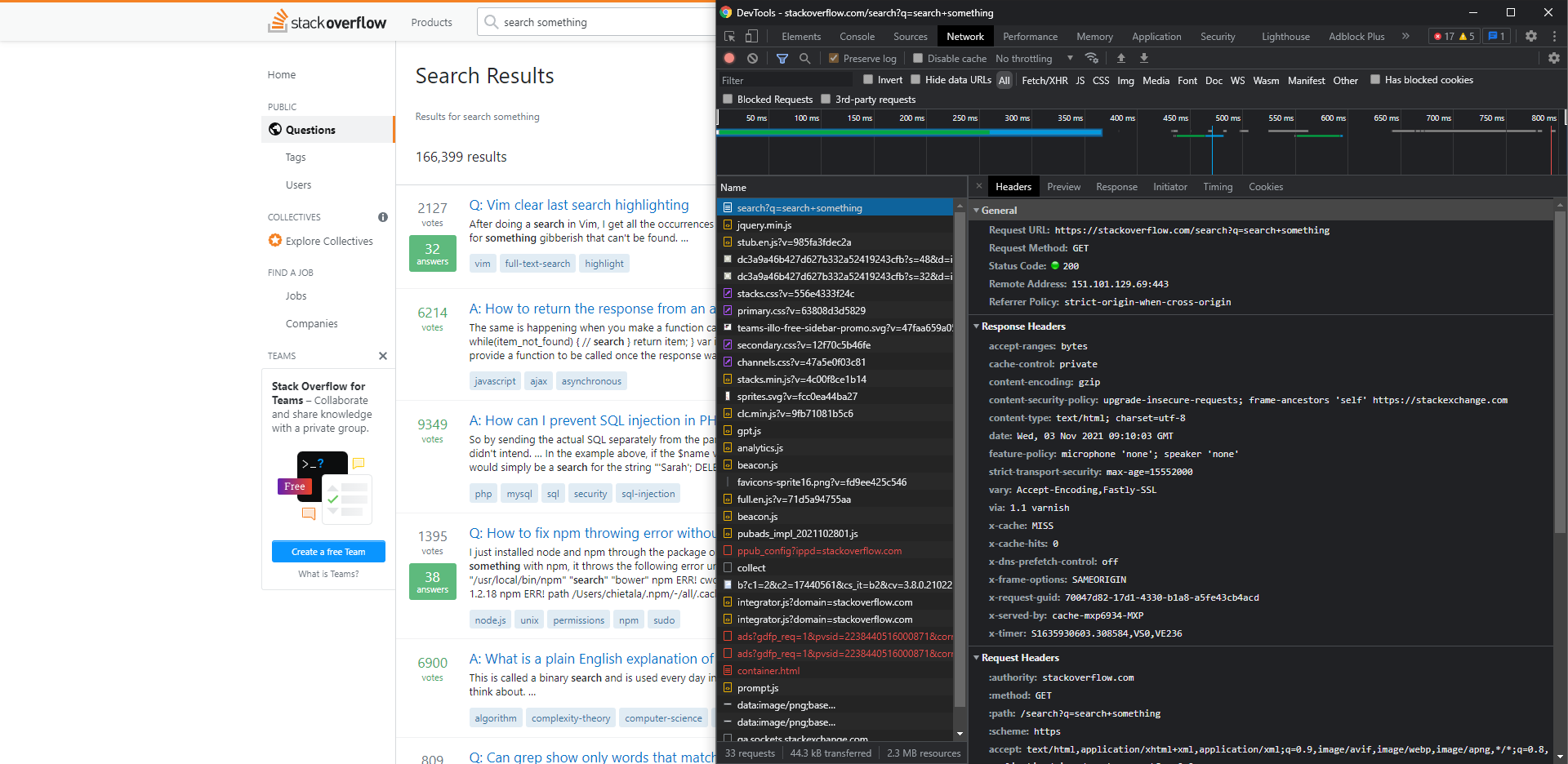
Task: Switch to the Console tab
Action: click(857, 37)
